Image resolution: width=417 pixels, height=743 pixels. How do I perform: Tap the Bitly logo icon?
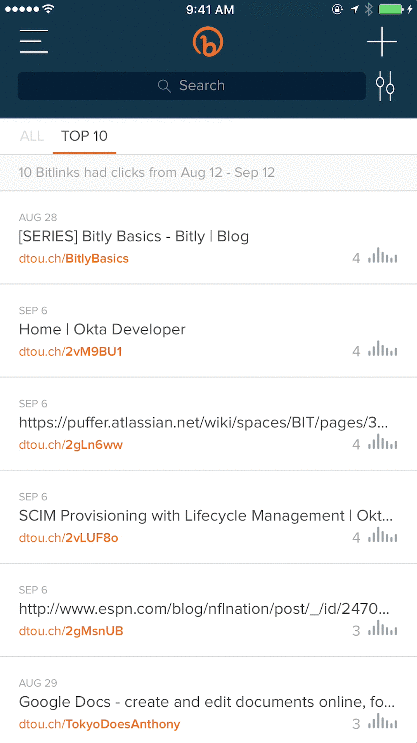click(208, 42)
